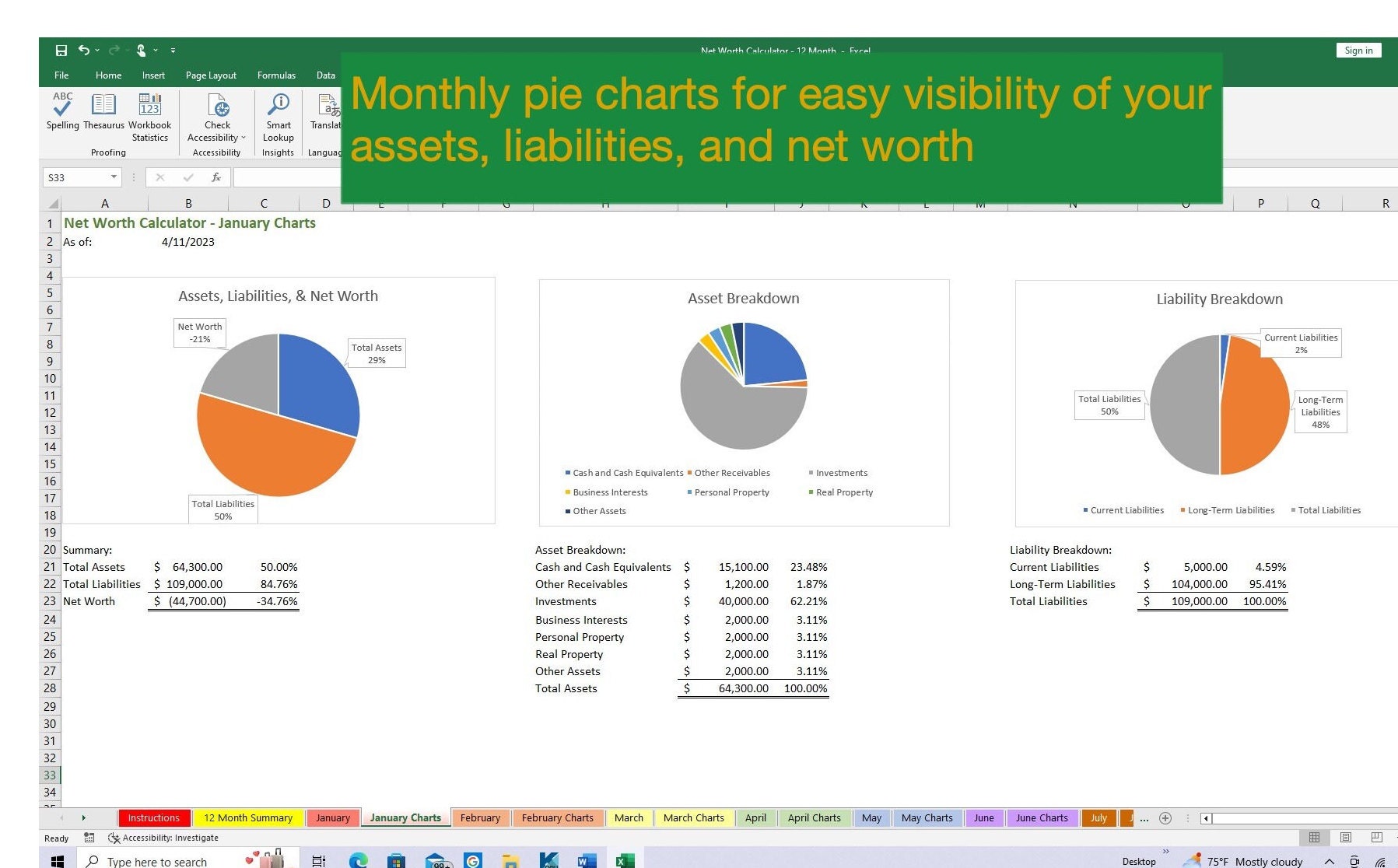
Task: Switch to the Formulas ribbon tab
Action: click(x=276, y=75)
